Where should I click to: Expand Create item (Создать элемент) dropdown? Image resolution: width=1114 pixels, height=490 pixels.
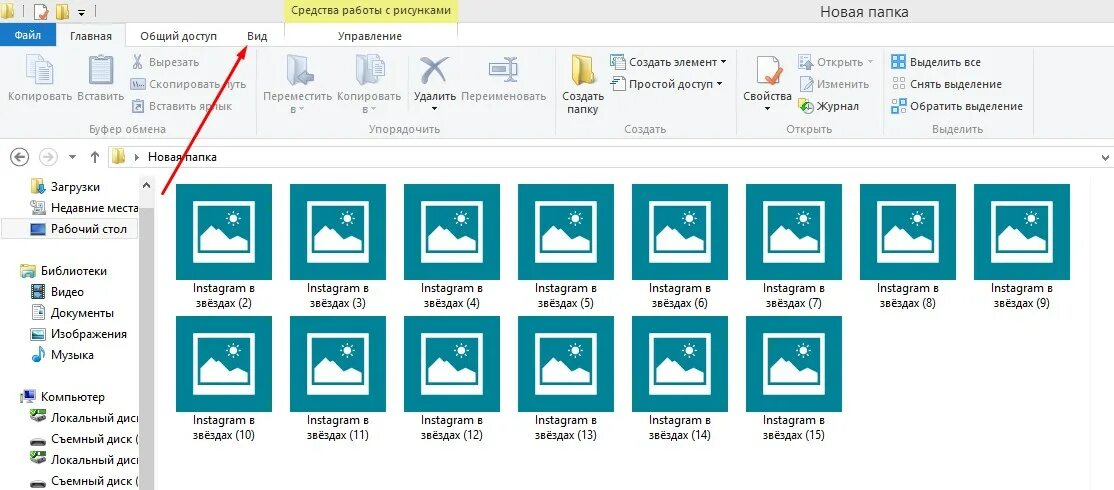click(x=723, y=62)
